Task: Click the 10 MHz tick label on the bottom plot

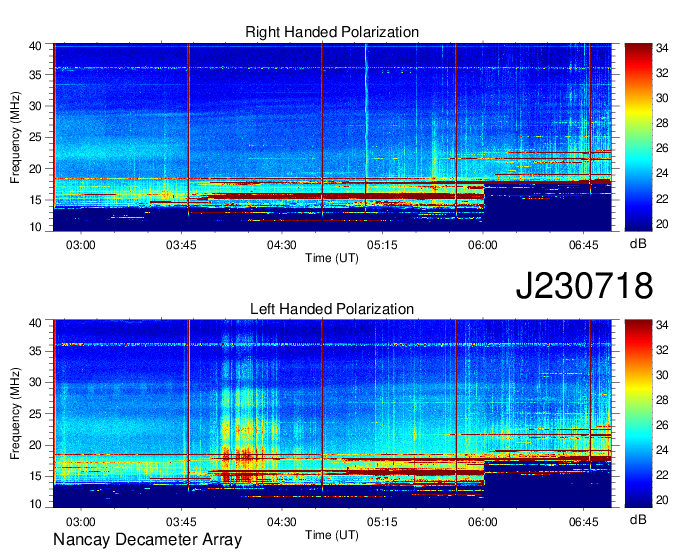Action: (x=35, y=503)
